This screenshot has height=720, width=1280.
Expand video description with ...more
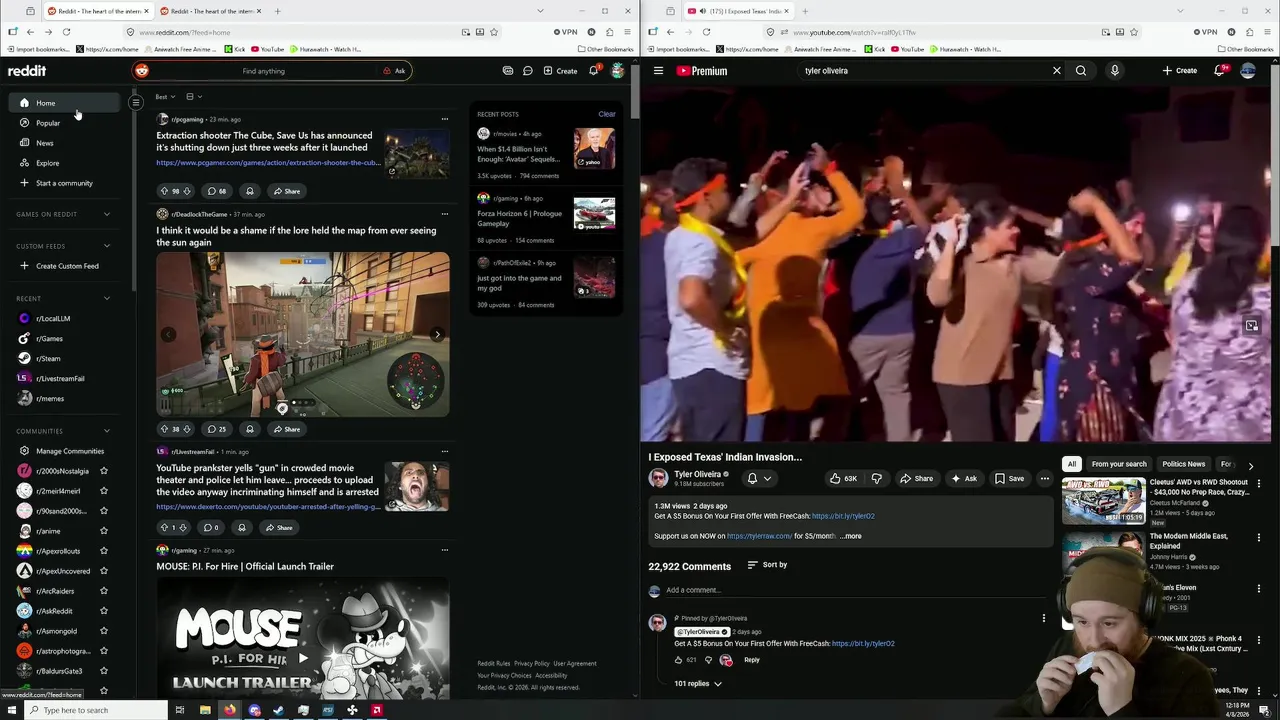(x=851, y=536)
